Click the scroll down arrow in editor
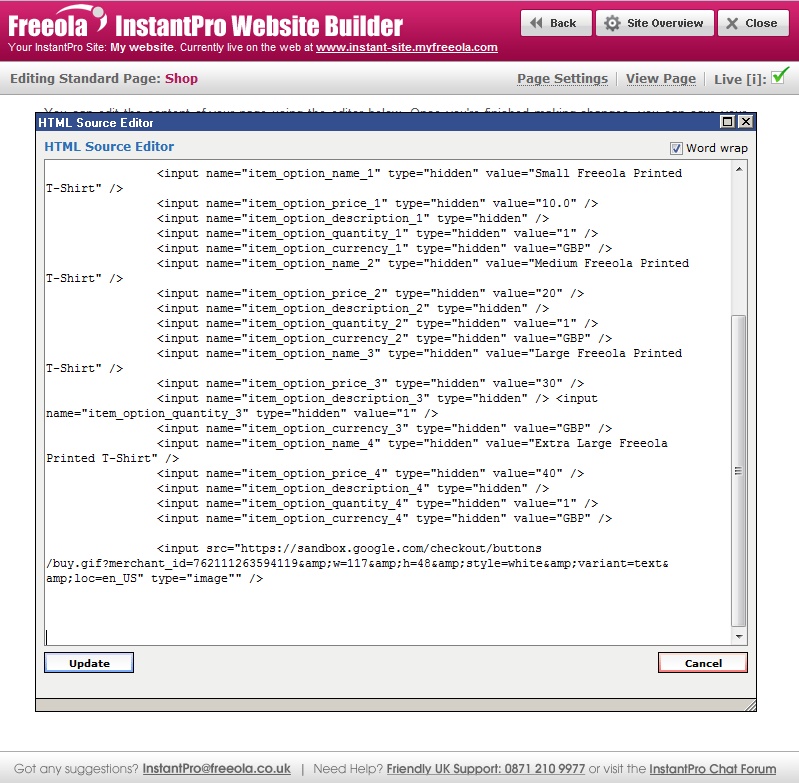This screenshot has width=799, height=783. click(739, 636)
